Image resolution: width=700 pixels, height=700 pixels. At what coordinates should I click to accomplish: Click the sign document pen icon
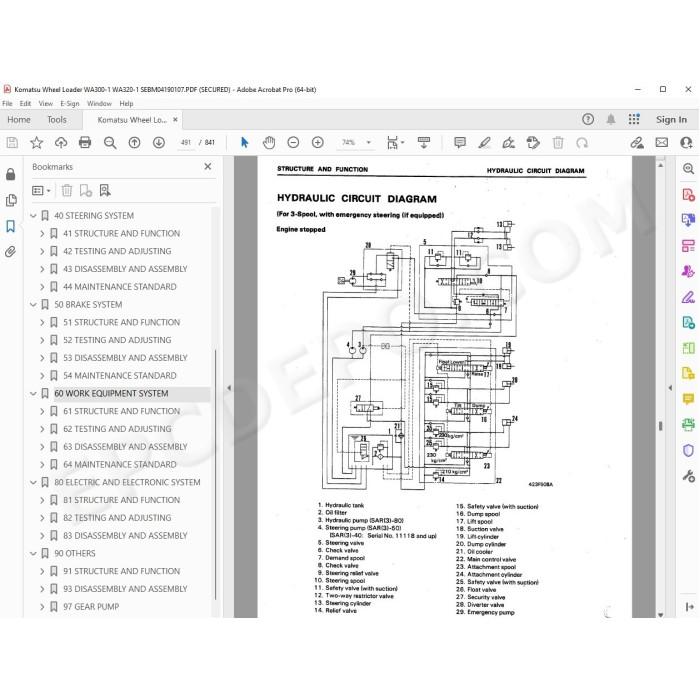(508, 143)
